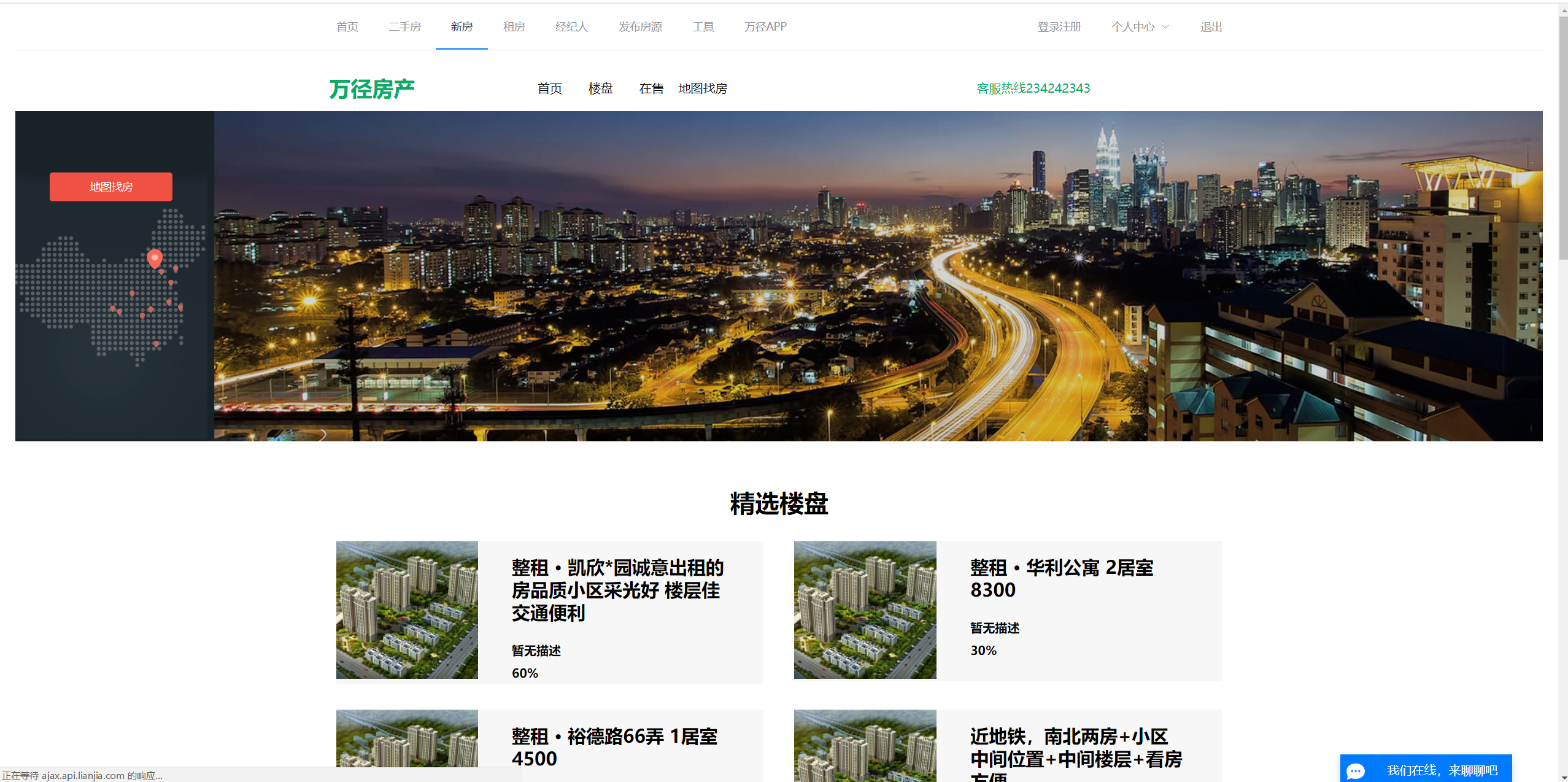Image resolution: width=1568 pixels, height=782 pixels.
Task: Click 暂无描述 under 华利公寓 listing
Action: tap(995, 628)
